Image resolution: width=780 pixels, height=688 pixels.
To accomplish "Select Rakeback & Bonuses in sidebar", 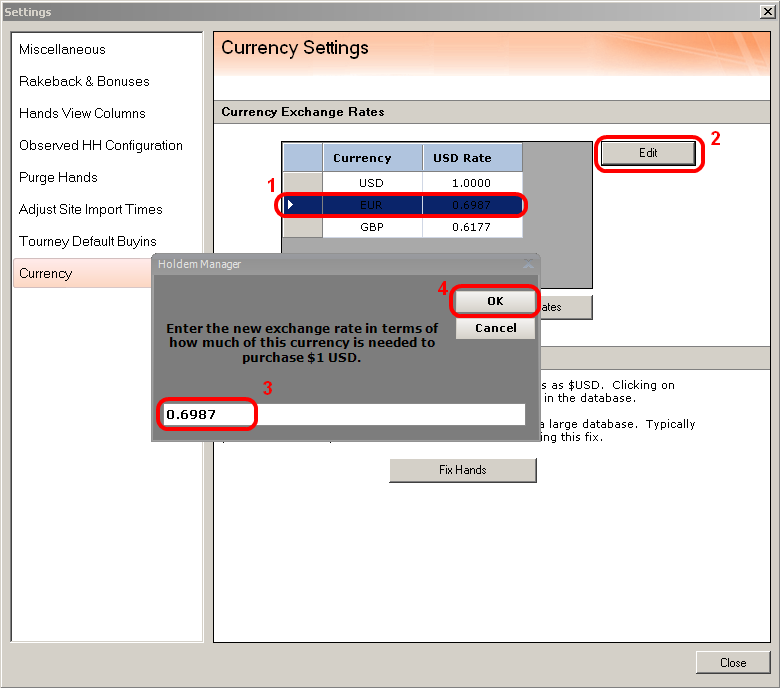I will tap(84, 81).
